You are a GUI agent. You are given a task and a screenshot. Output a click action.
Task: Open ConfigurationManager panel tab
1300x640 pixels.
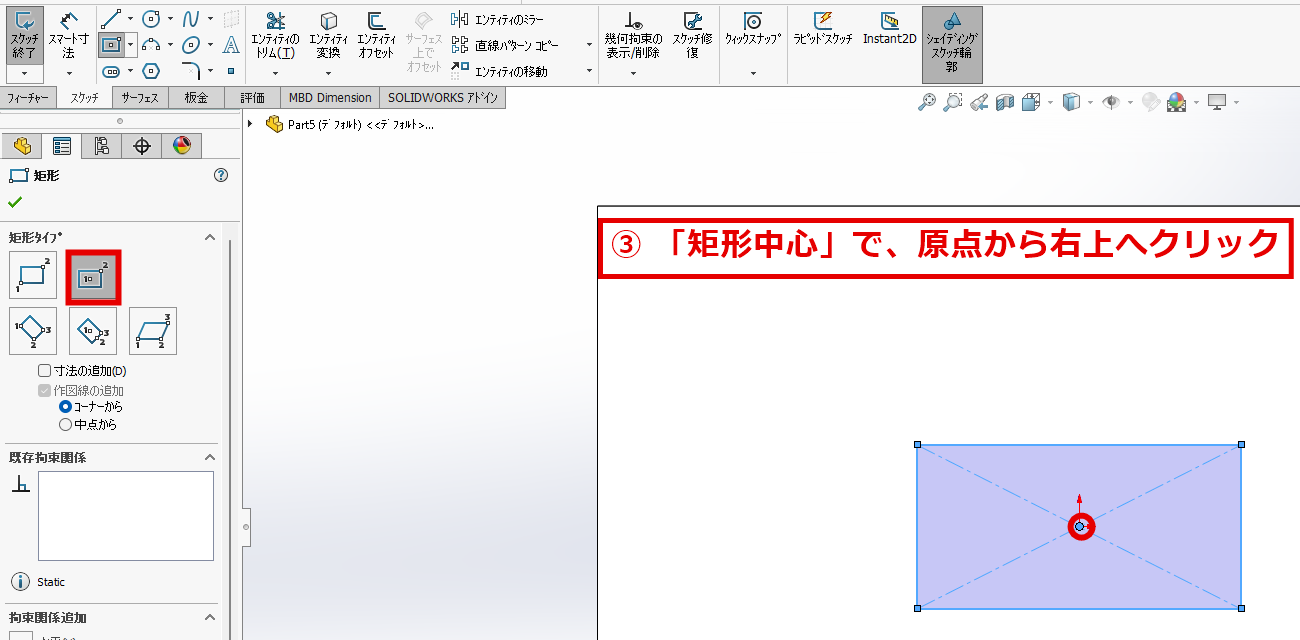tap(102, 146)
